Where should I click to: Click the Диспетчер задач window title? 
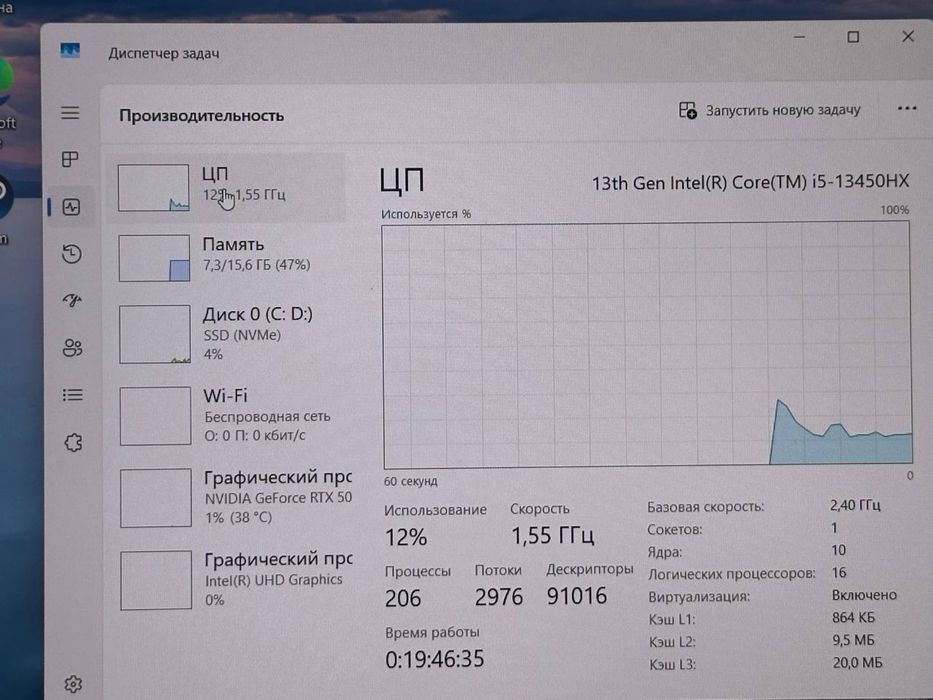(164, 54)
